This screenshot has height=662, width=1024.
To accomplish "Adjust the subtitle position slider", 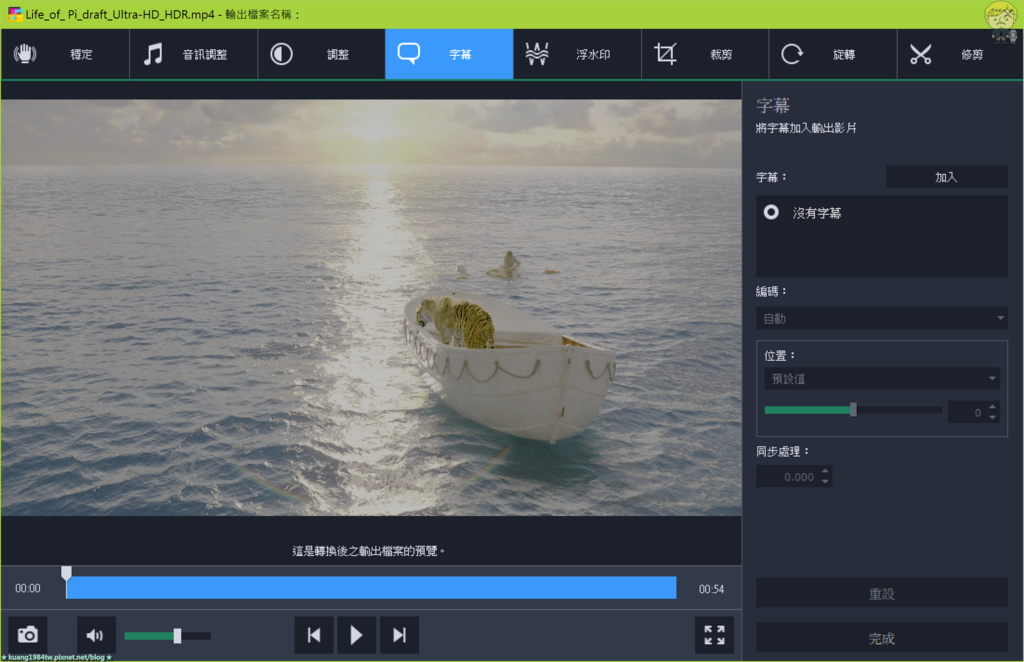I will click(x=853, y=410).
